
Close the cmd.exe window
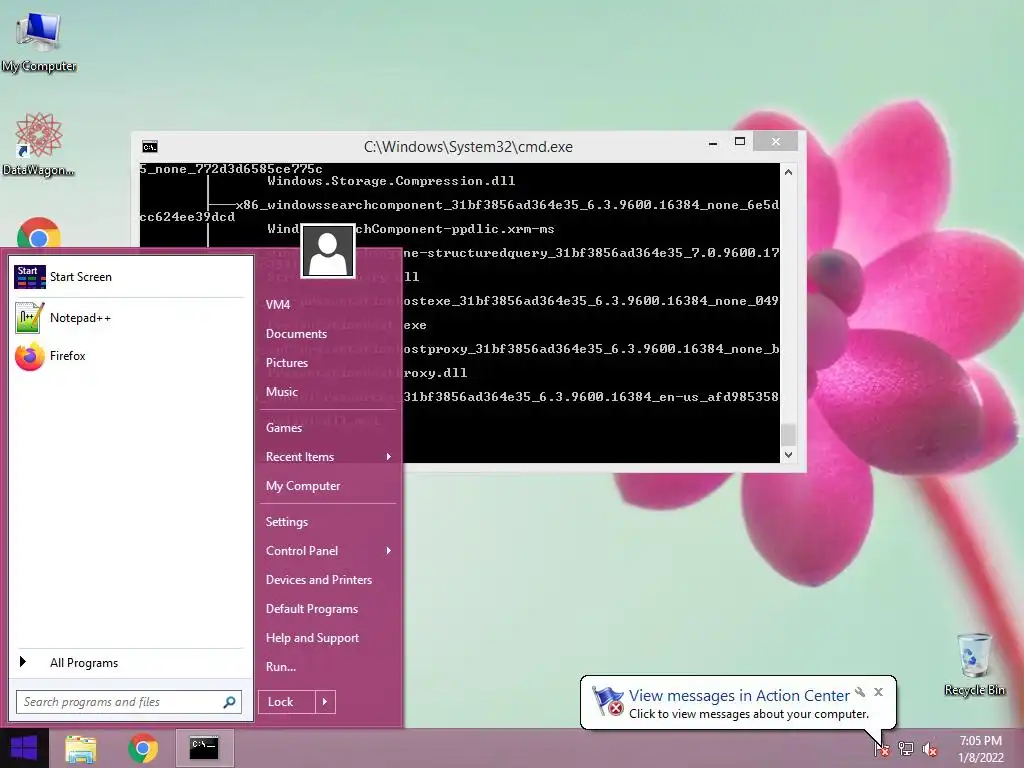pos(775,142)
